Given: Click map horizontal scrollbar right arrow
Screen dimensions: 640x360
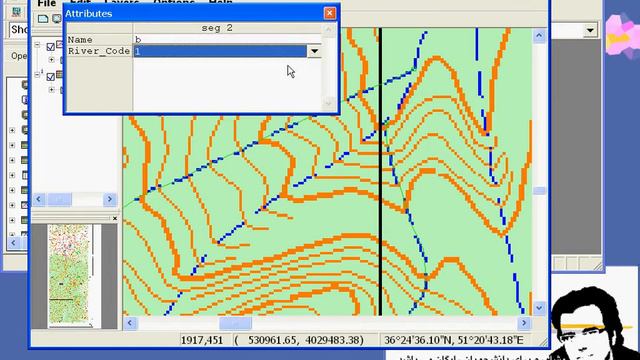Looking at the screenshot, I should (524, 323).
